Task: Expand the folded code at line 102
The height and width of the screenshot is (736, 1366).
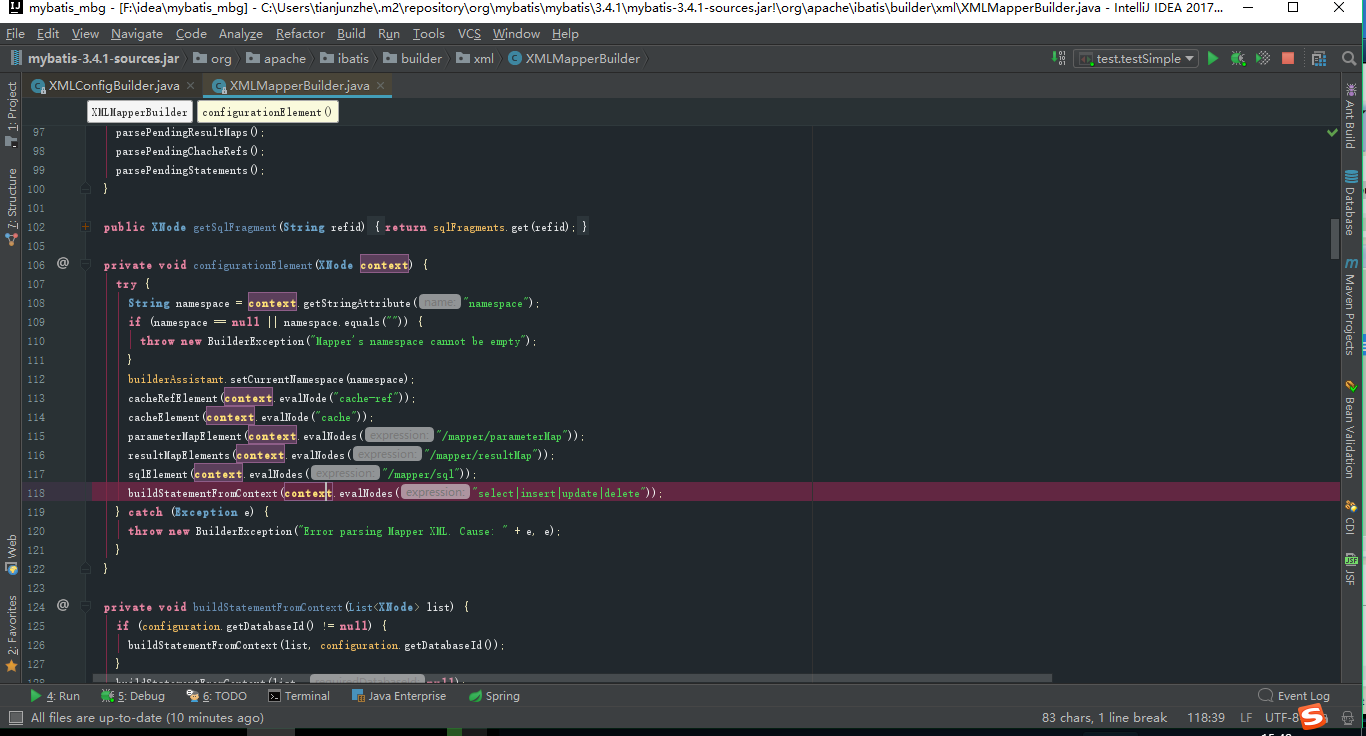Action: point(85,226)
